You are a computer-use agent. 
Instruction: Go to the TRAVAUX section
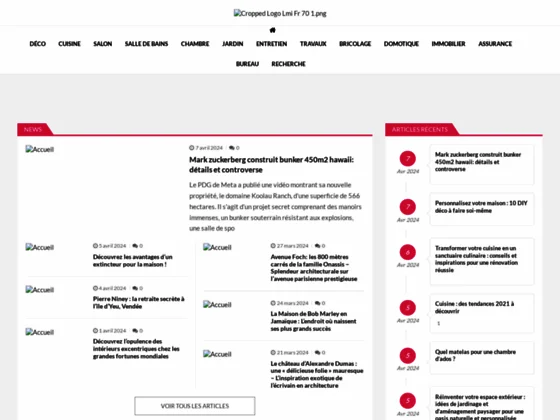point(313,44)
